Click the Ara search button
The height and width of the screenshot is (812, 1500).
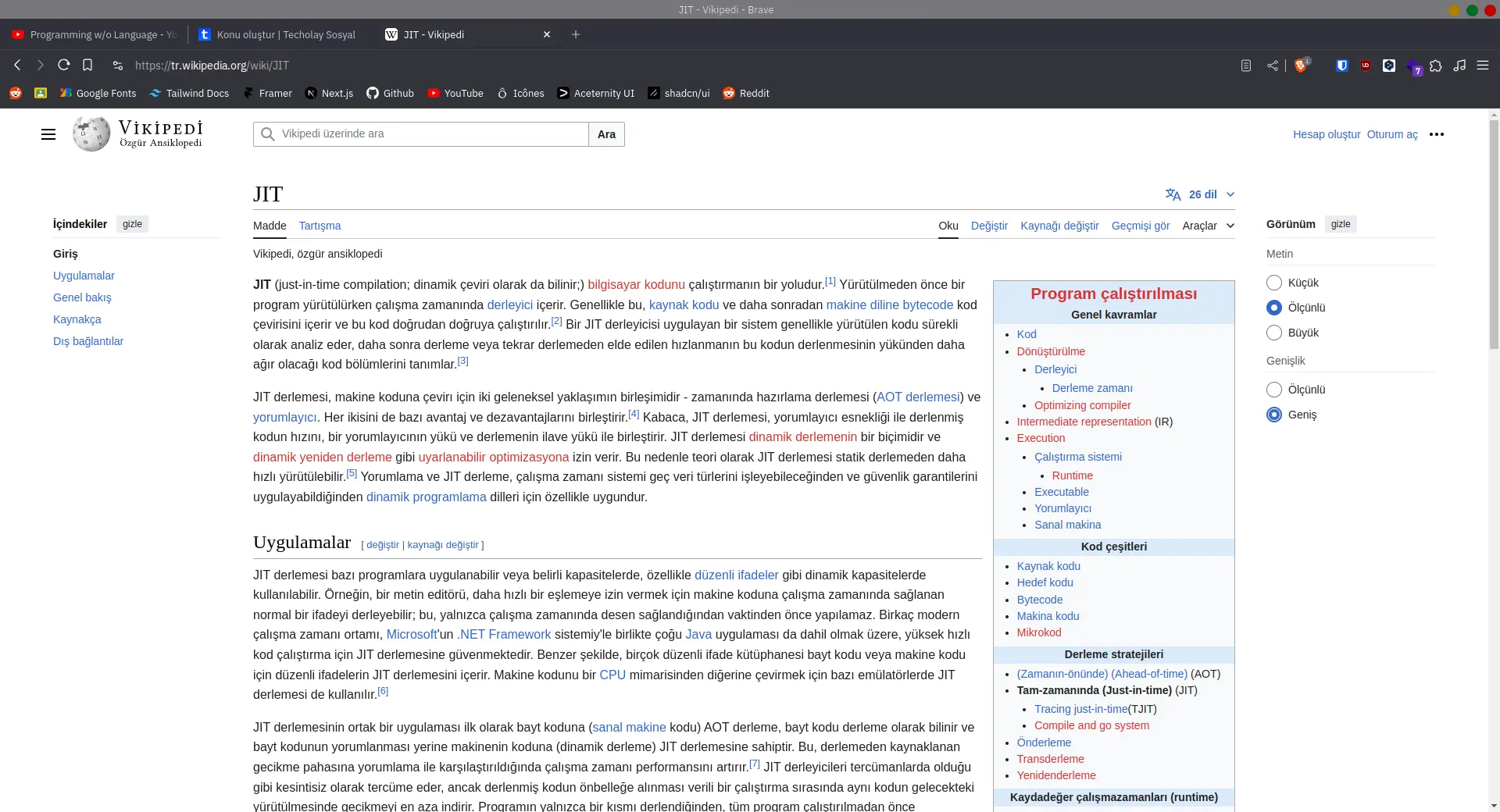[606, 134]
